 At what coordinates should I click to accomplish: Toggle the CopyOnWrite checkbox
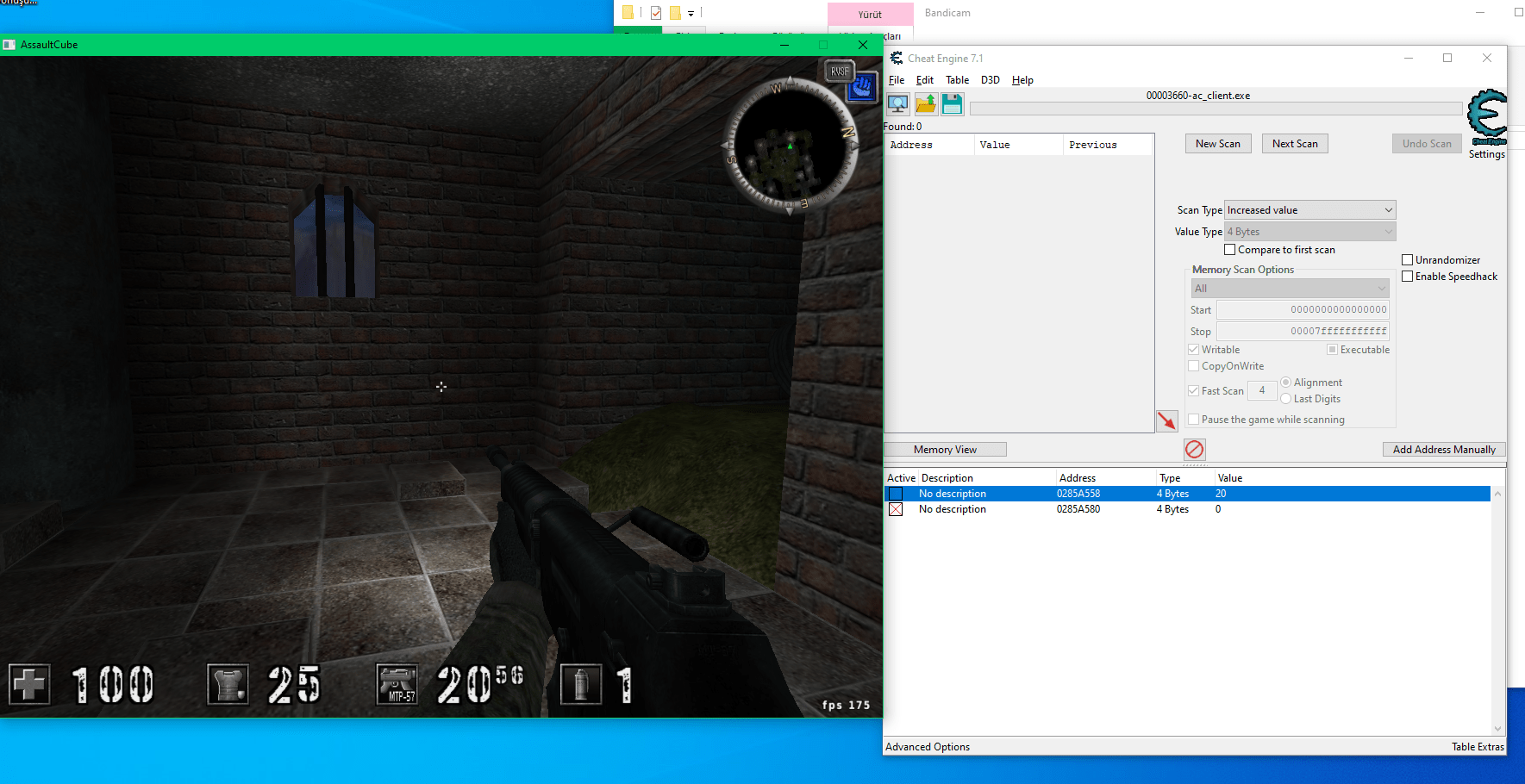(x=1194, y=366)
